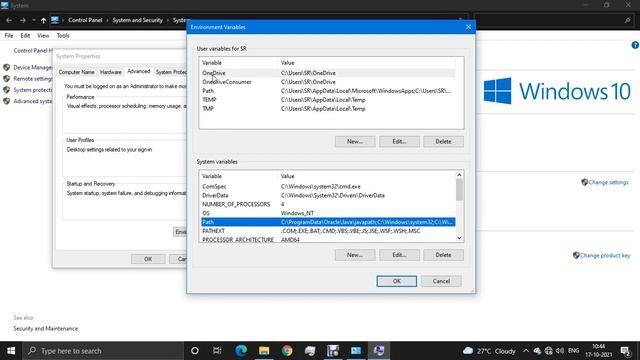This screenshot has width=640, height=360.
Task: Click the system variables scrollbar down arrow
Action: [x=459, y=238]
